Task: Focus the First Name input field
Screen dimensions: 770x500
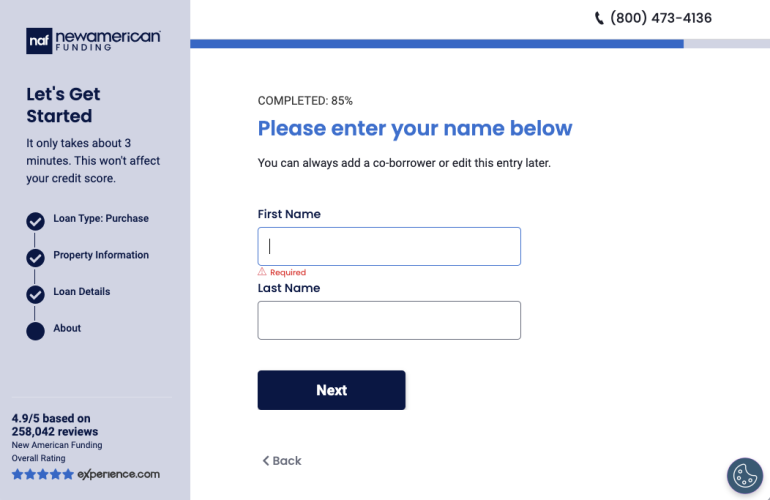Action: [389, 246]
